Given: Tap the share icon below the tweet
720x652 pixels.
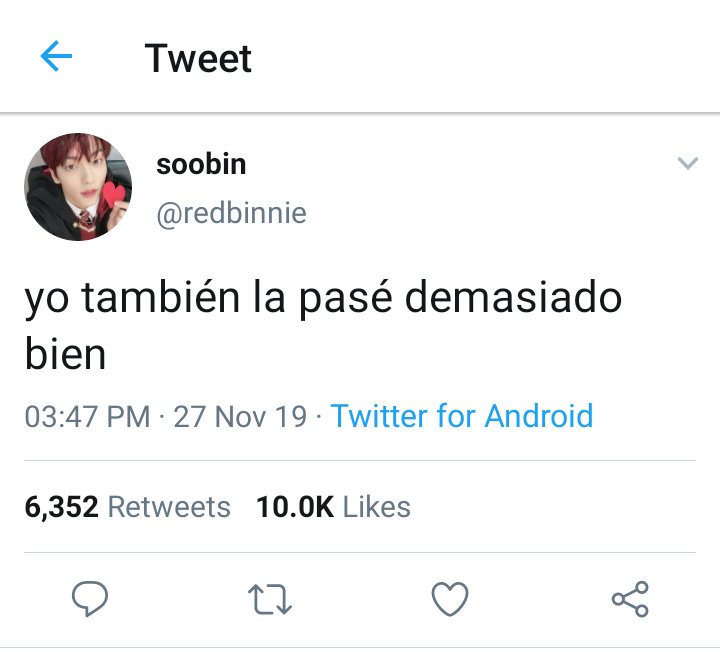Looking at the screenshot, I should click(x=630, y=598).
